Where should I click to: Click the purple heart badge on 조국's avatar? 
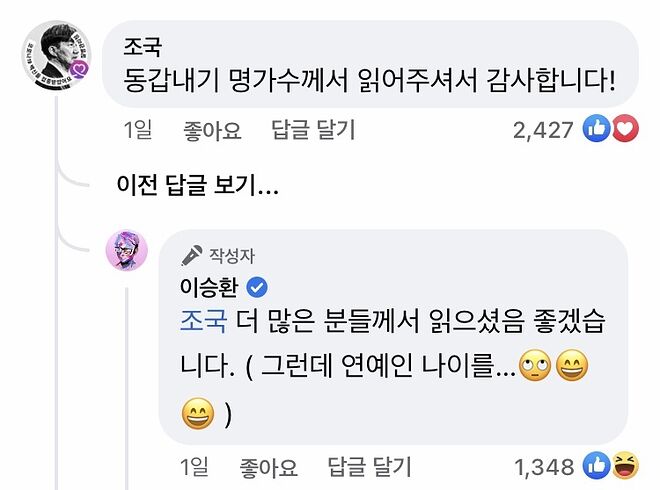pyautogui.click(x=81, y=68)
